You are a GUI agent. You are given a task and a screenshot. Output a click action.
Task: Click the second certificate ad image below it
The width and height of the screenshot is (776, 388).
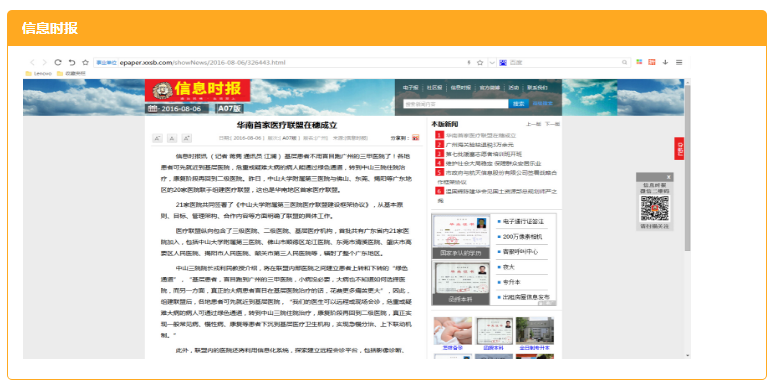tap(461, 283)
